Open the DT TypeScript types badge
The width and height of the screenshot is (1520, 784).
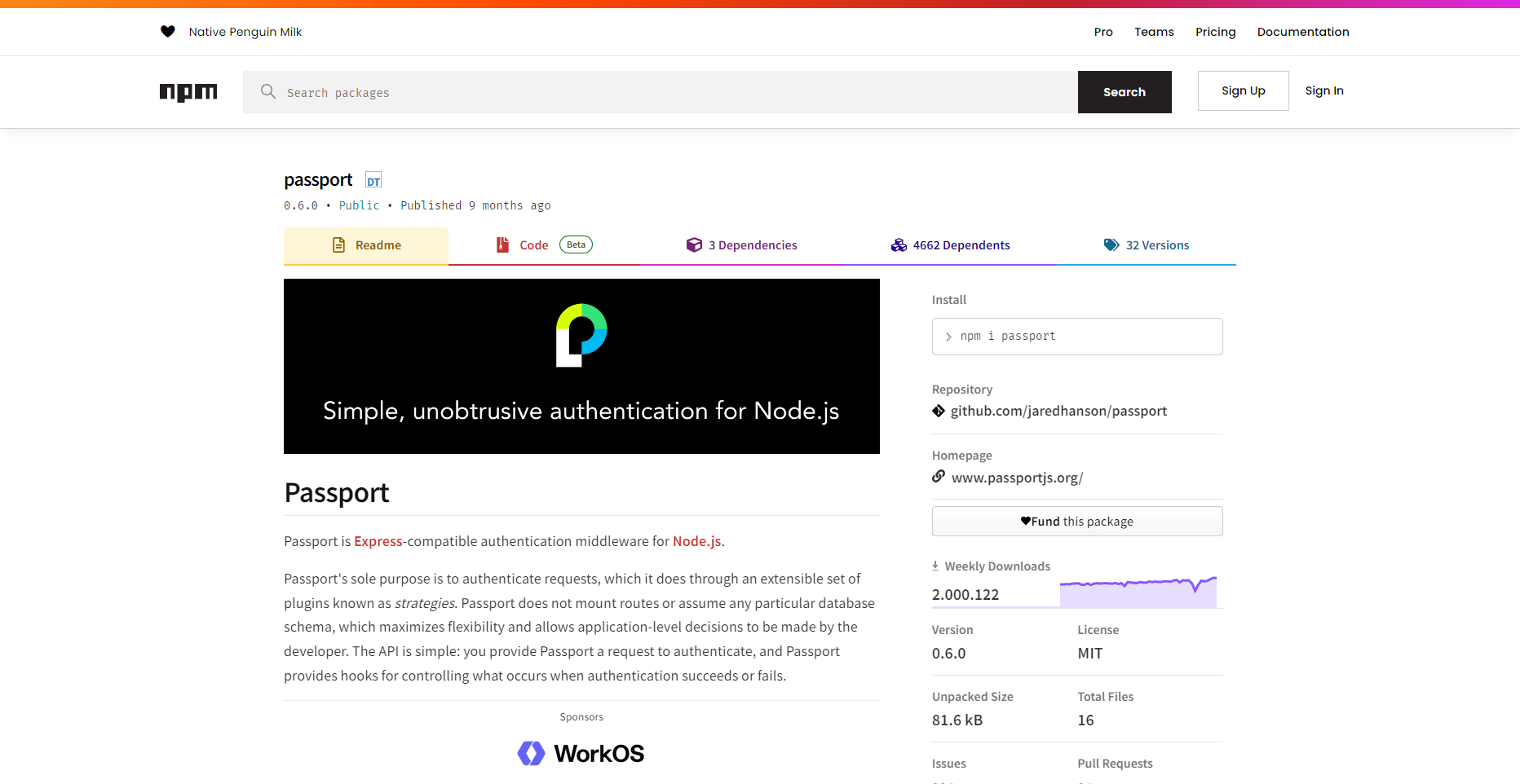click(x=373, y=180)
